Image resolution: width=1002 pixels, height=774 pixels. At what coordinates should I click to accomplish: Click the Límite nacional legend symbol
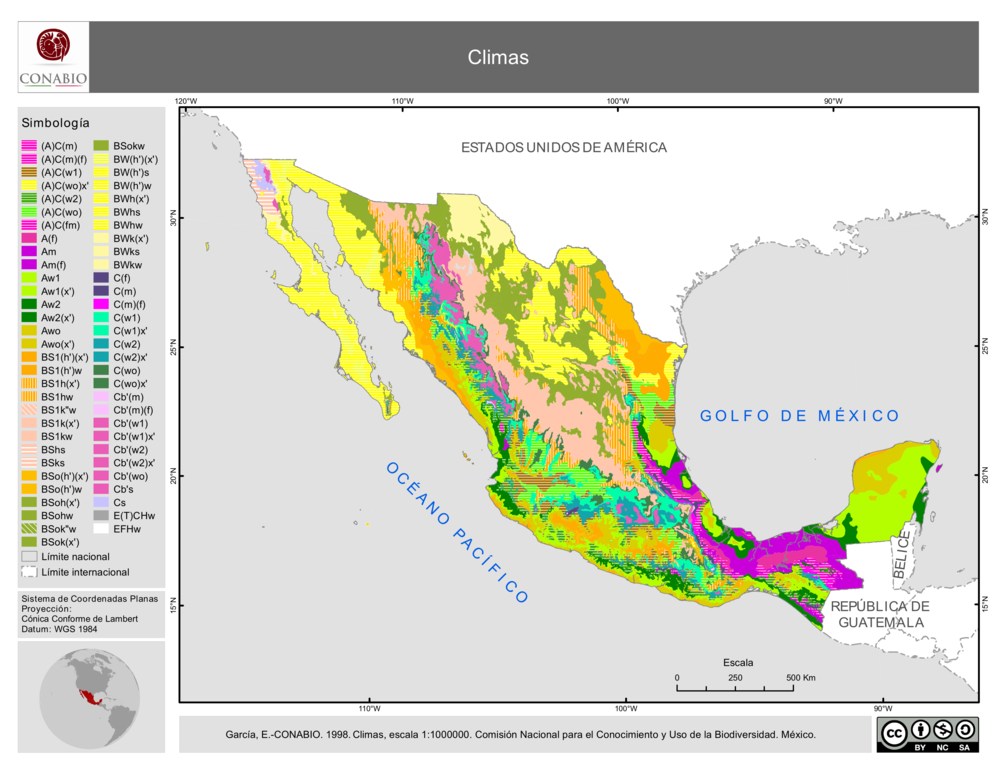click(x=29, y=557)
